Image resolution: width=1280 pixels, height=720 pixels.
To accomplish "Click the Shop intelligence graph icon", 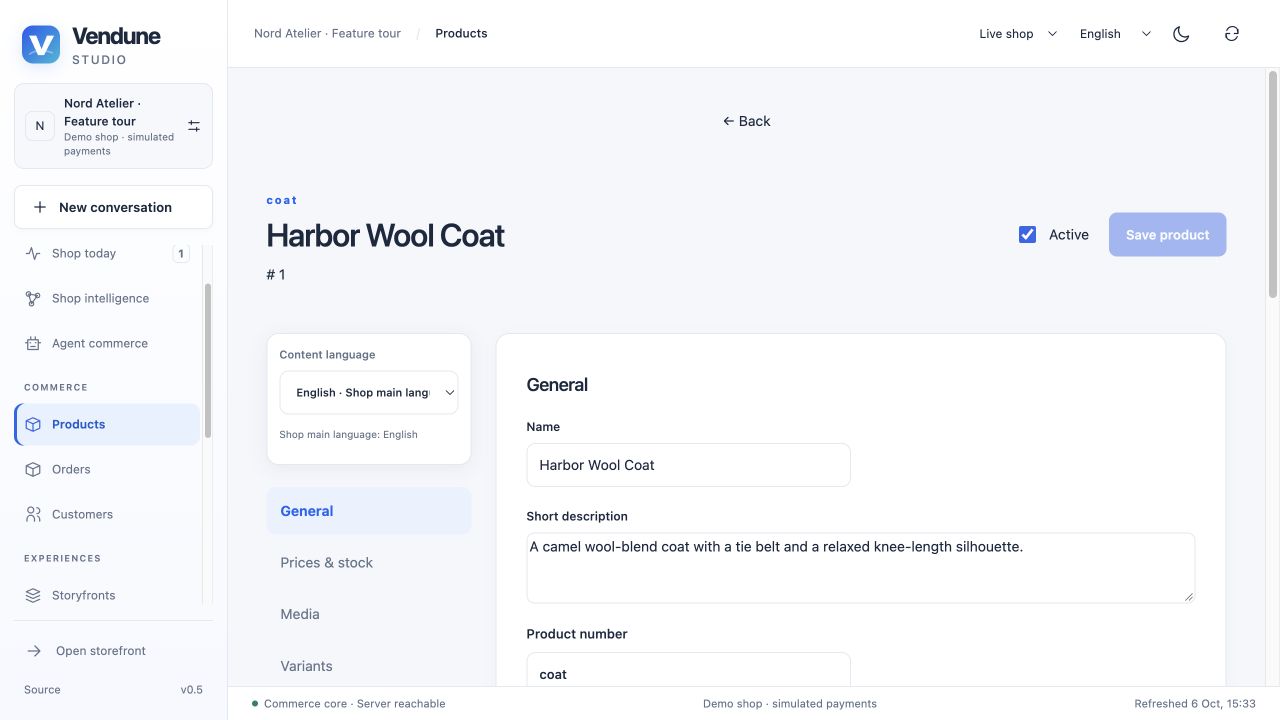I will (33, 299).
